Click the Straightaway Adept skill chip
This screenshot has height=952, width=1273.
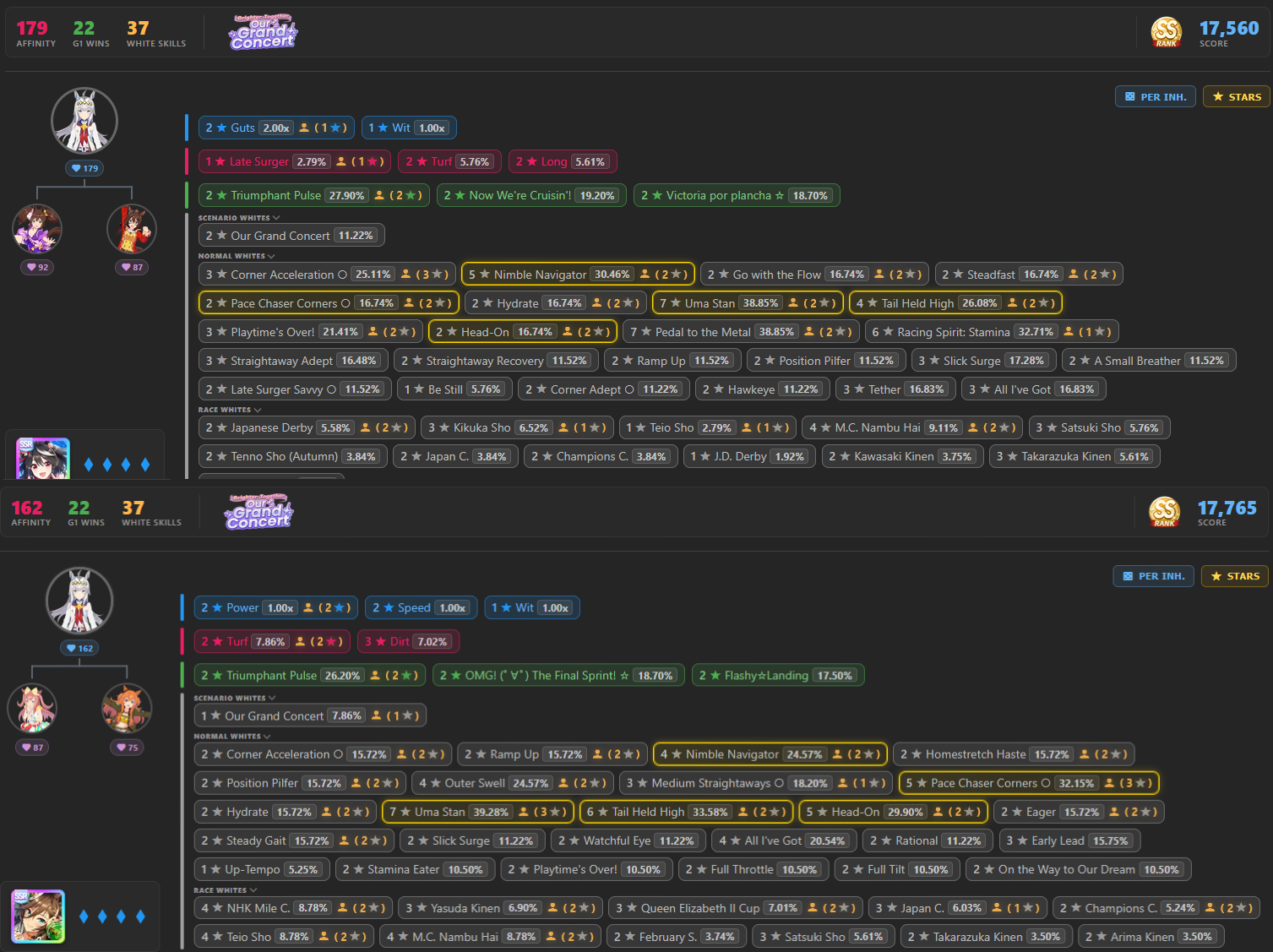point(293,361)
